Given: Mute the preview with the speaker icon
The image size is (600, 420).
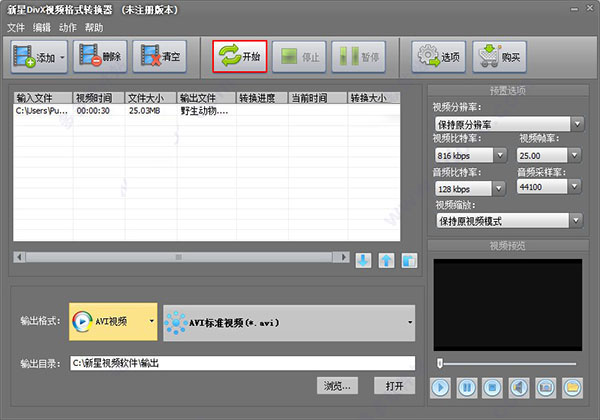Looking at the screenshot, I should [519, 388].
